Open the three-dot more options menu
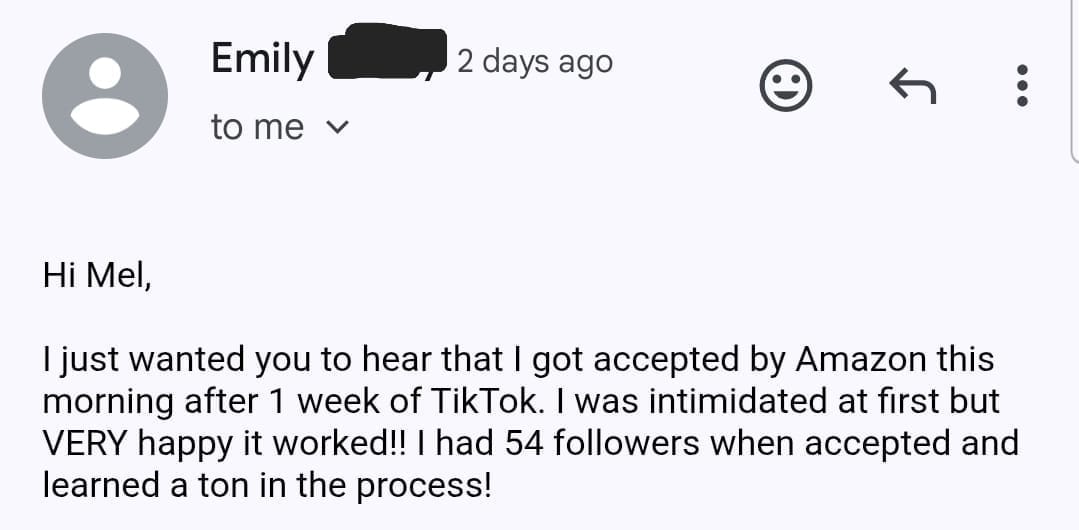The width and height of the screenshot is (1079, 530). [1021, 88]
